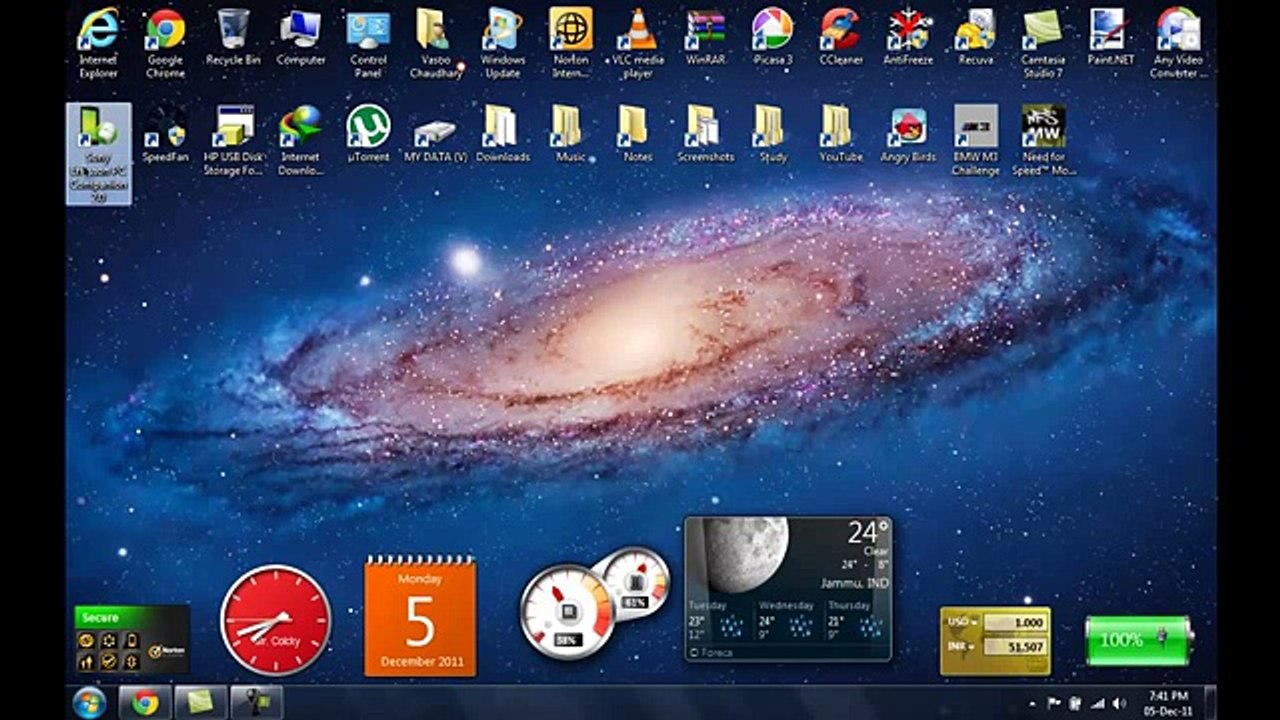1280x720 pixels.
Task: Open taskbar clock showing 7:41 PM
Action: tap(1166, 703)
